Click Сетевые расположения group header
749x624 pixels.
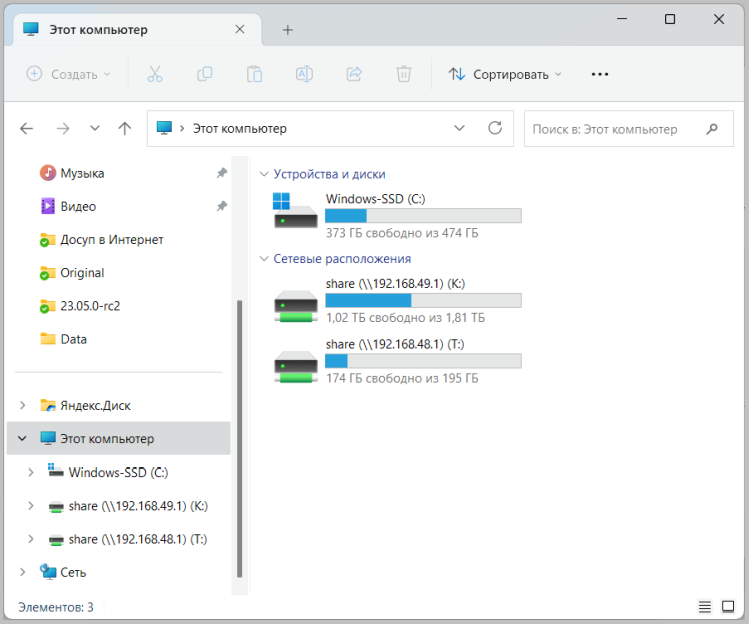(x=342, y=258)
